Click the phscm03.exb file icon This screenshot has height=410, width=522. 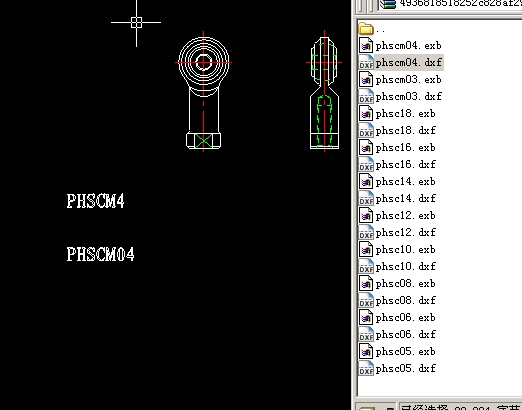(366, 79)
